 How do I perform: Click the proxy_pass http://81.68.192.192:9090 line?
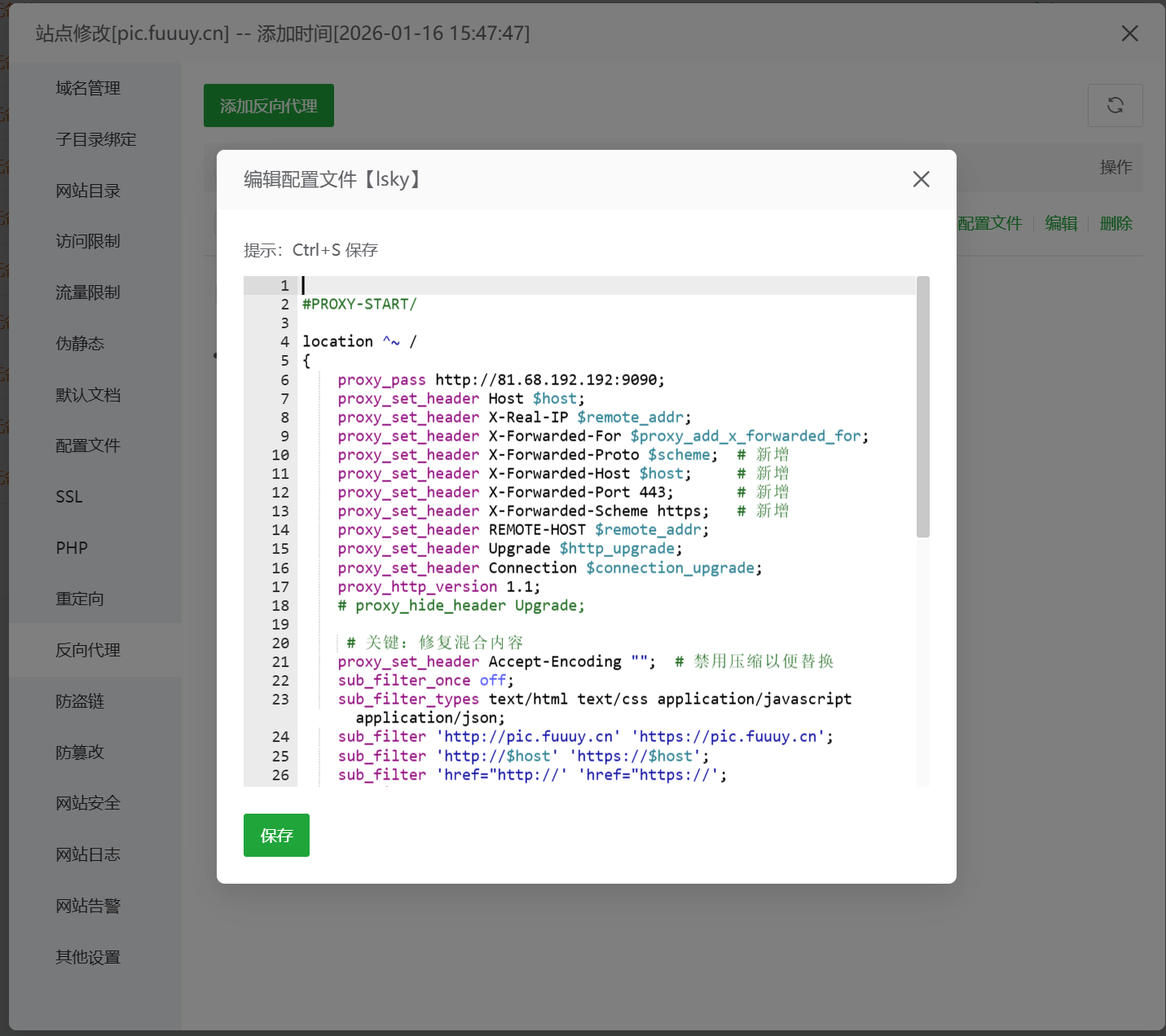(x=501, y=380)
